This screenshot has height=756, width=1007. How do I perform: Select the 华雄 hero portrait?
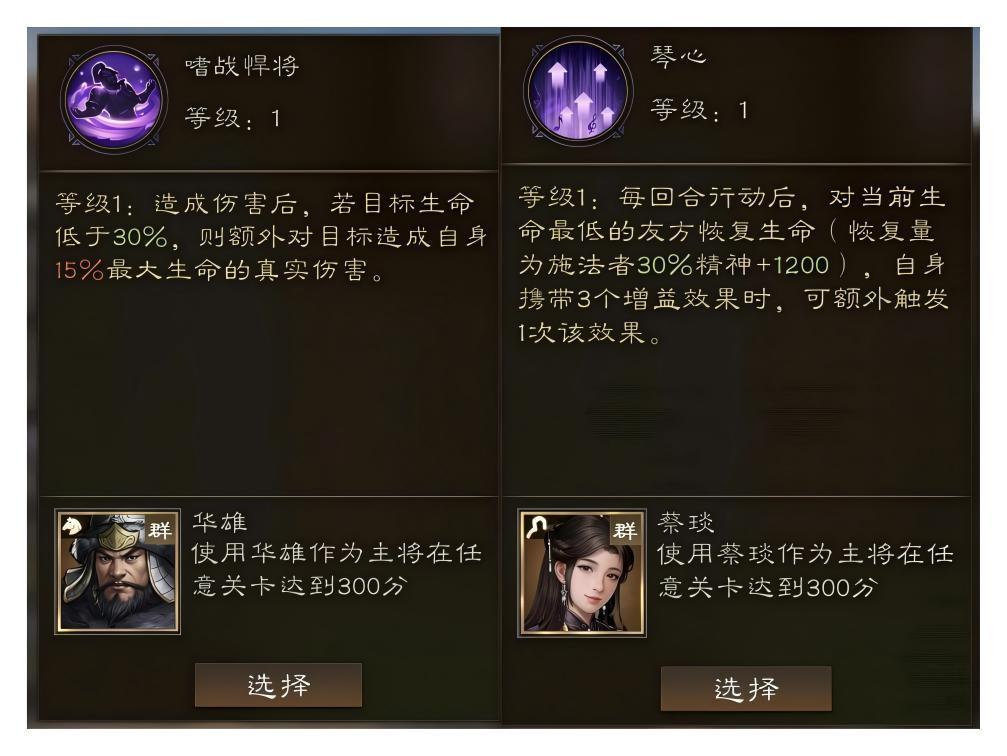coord(118,572)
